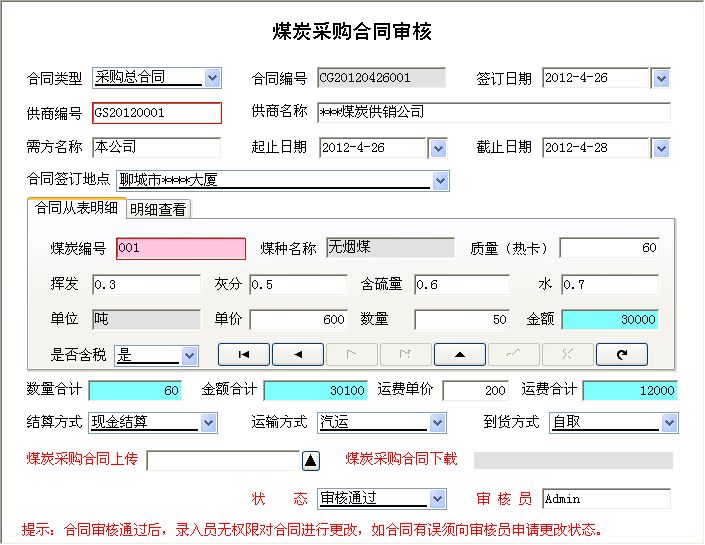The height and width of the screenshot is (545, 705).
Task: Click the 煤种名称 field 无烟煤
Action: click(x=390, y=247)
